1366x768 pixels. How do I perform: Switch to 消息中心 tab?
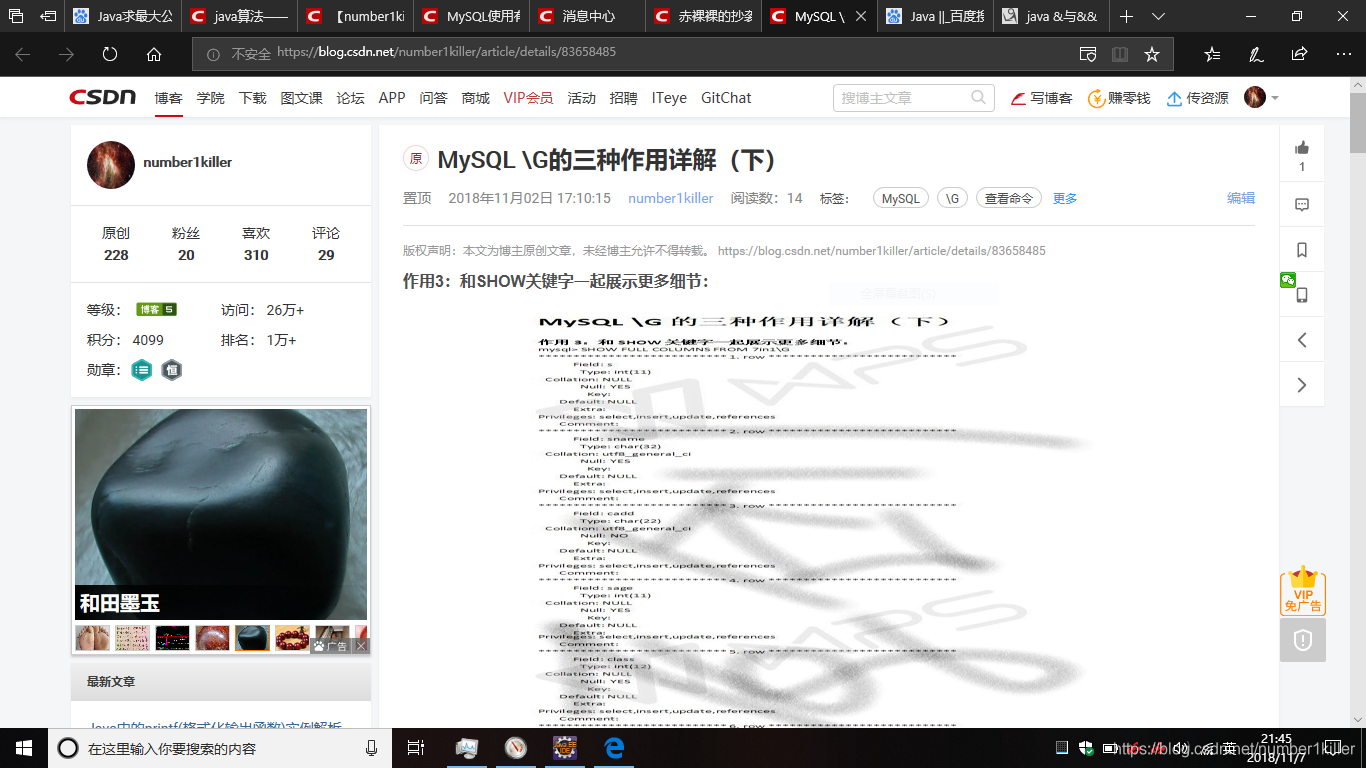click(x=586, y=16)
